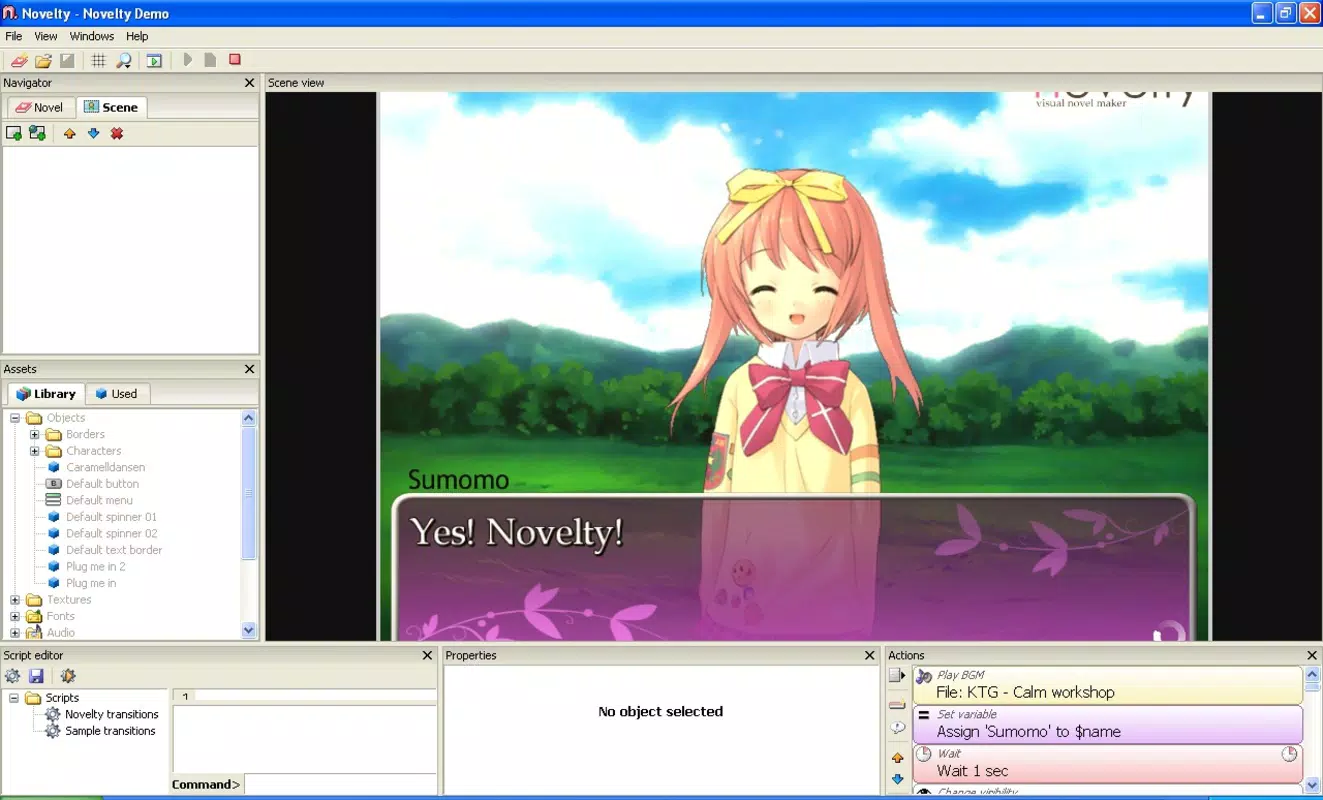The height and width of the screenshot is (800, 1323).
Task: Close the Properties panel
Action: [869, 655]
